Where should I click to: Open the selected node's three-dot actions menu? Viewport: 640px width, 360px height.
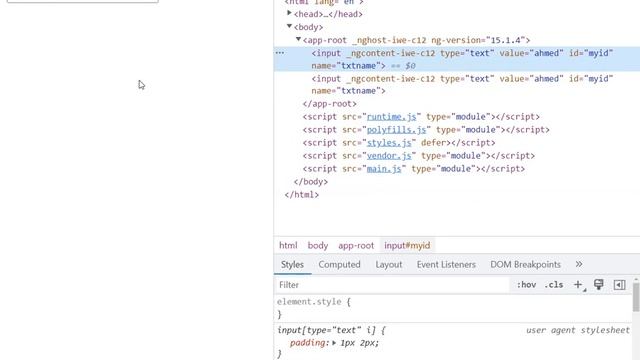coord(280,53)
